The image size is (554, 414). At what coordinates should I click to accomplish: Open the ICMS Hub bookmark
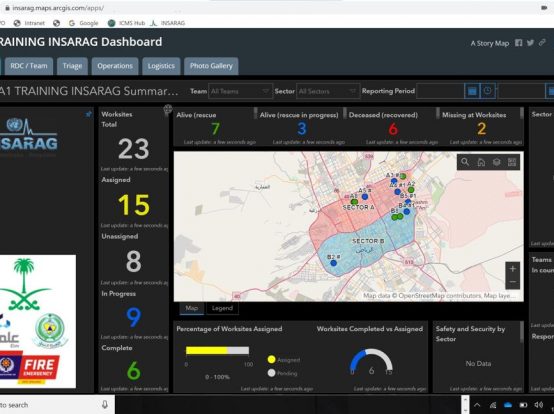126,23
